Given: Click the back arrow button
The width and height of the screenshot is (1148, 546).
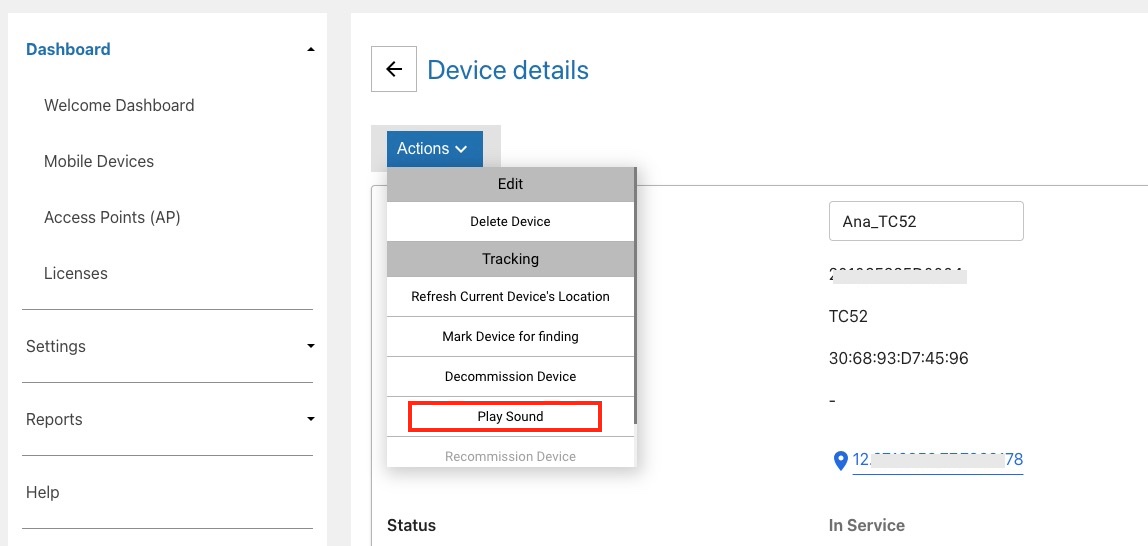Looking at the screenshot, I should click(394, 69).
